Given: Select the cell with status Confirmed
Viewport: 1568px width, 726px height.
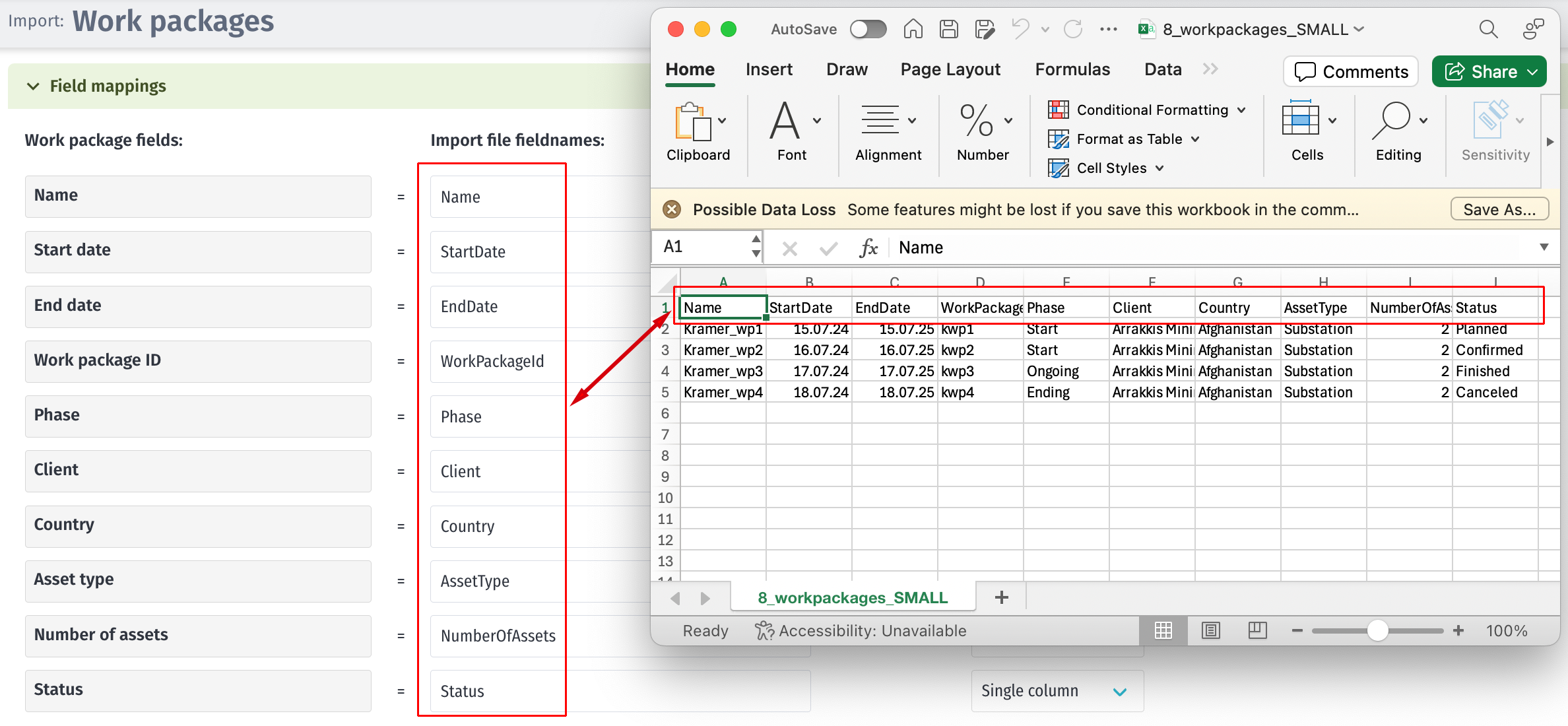Looking at the screenshot, I should pos(1496,350).
